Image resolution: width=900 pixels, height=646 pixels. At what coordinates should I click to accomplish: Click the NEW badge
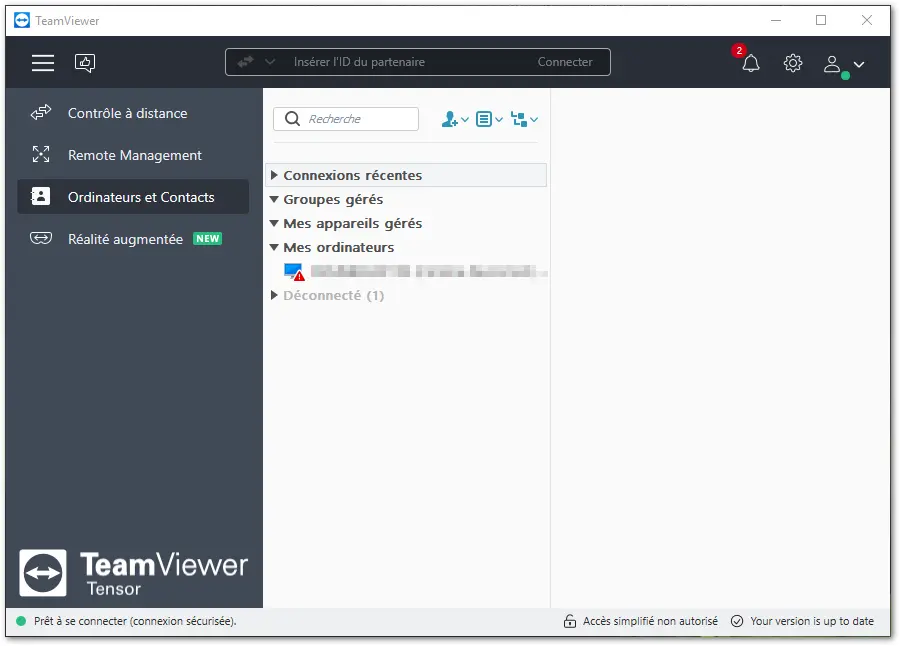click(x=207, y=239)
